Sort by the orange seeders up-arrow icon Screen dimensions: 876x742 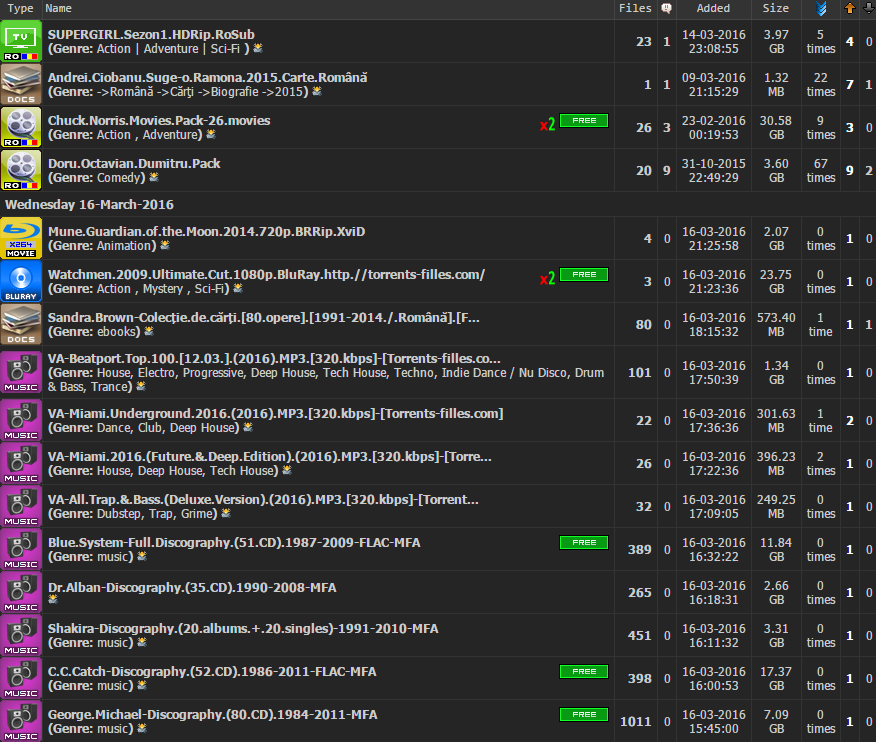click(850, 8)
